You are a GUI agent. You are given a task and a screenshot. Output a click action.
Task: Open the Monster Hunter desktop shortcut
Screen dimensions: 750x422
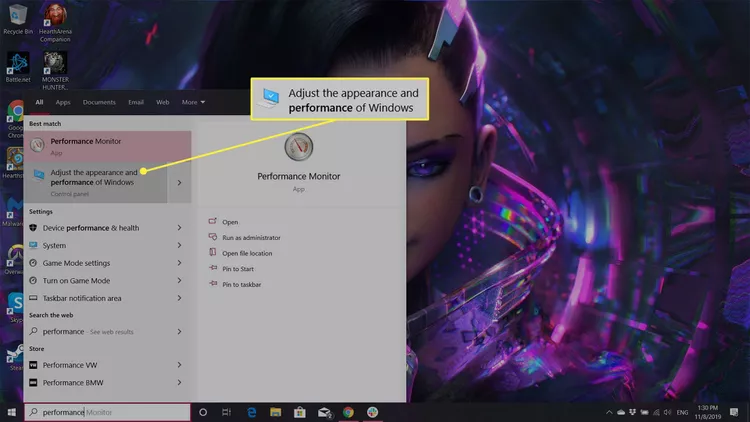54,65
